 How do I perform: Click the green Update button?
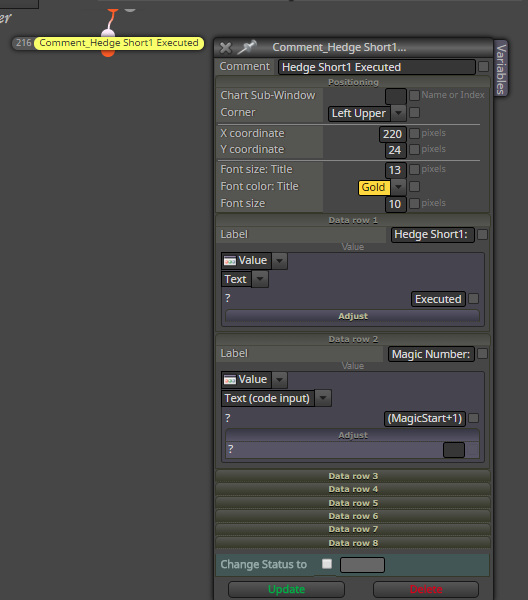[x=286, y=589]
